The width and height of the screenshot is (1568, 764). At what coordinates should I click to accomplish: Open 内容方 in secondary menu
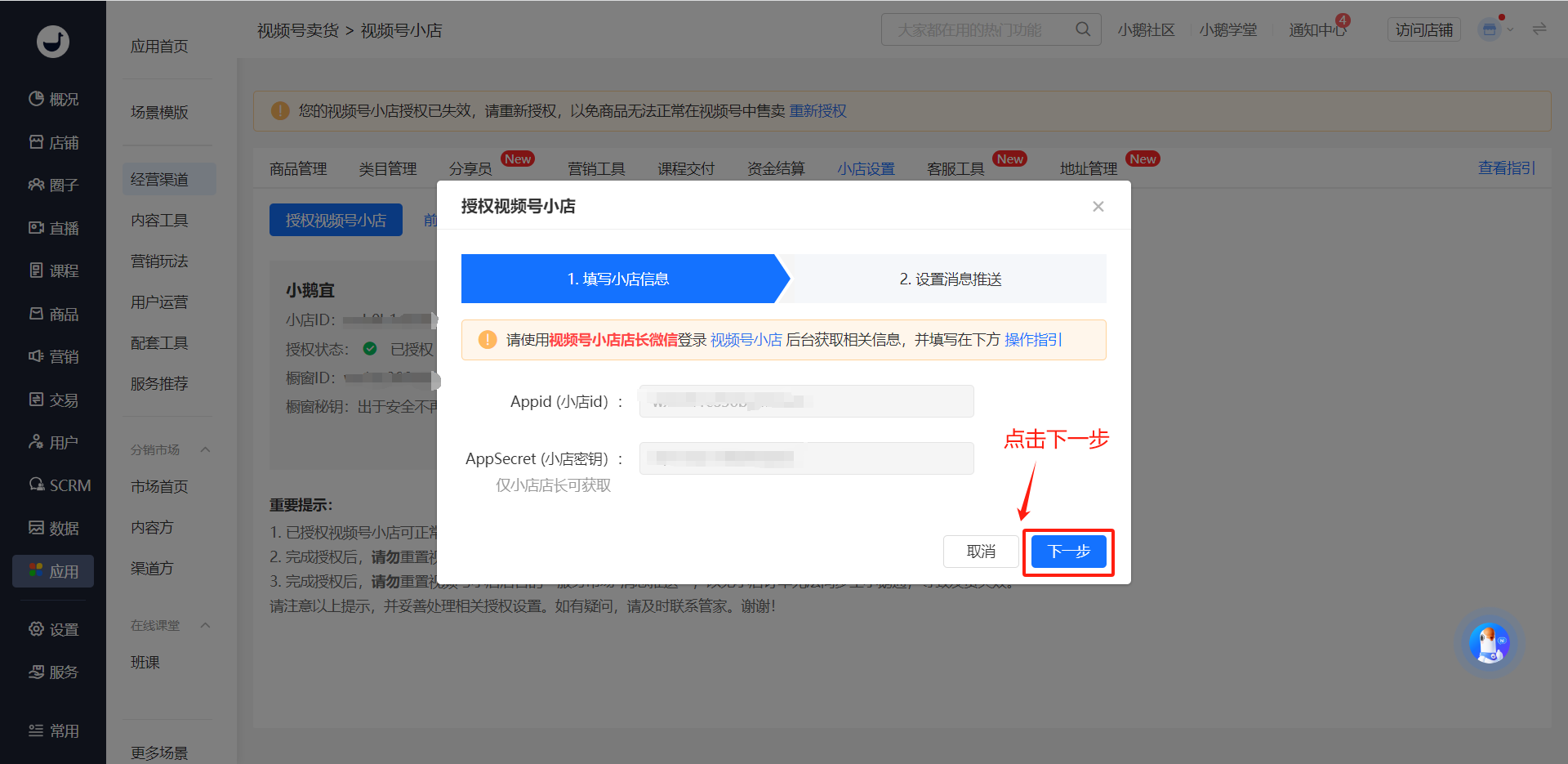pyautogui.click(x=152, y=527)
